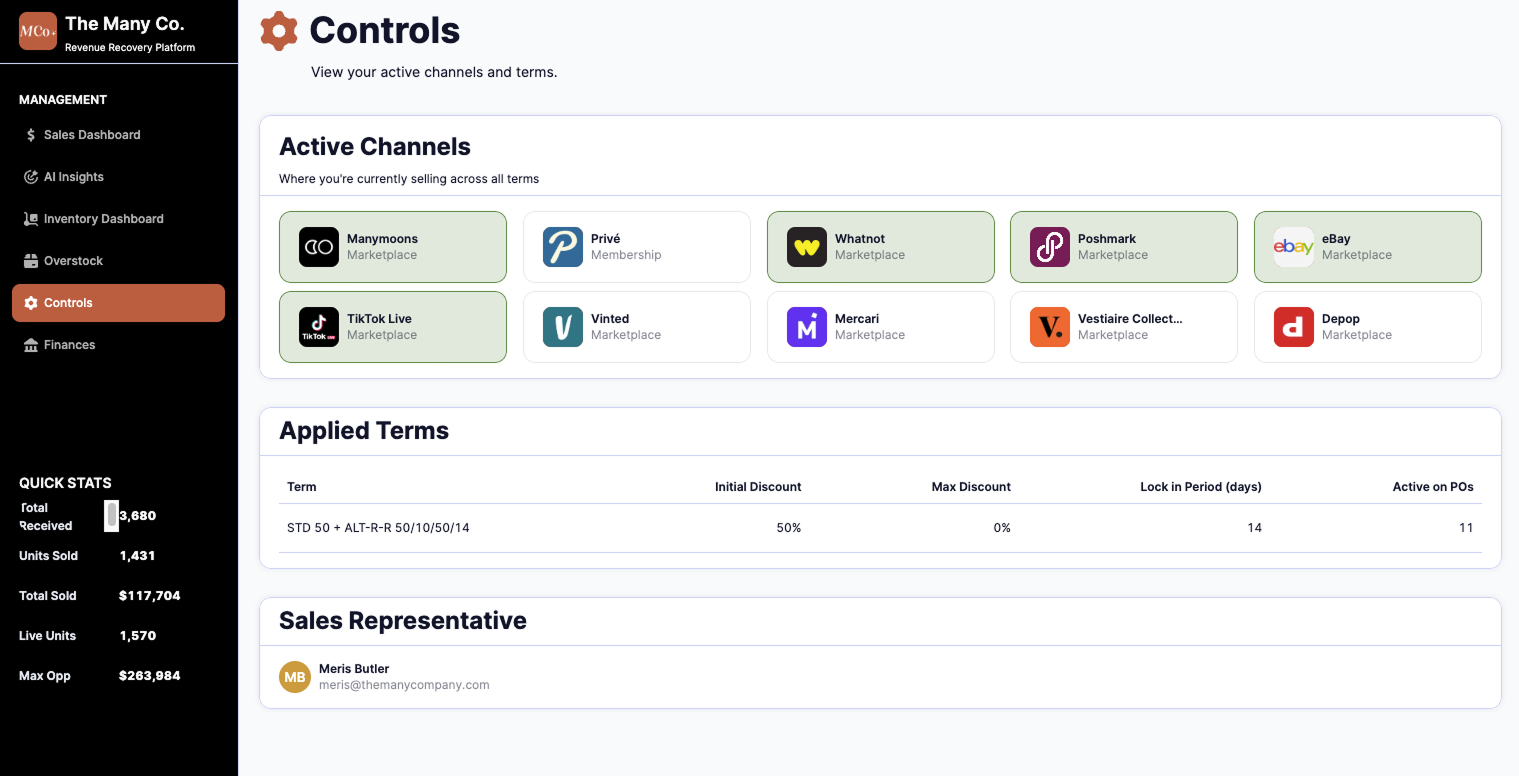Screen dimensions: 1519x776
Task: Select the Mercari Marketplace channel card
Action: 881,327
